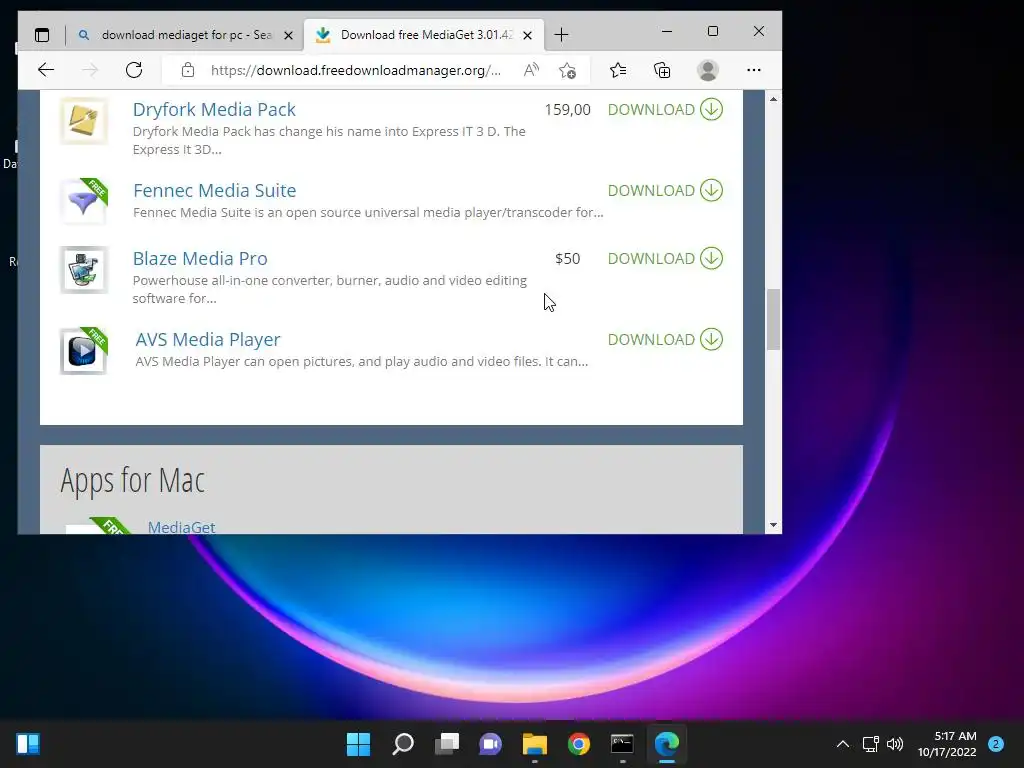Click DOWNLOAD text for Fennec Media Suite
This screenshot has width=1024, height=768.
click(651, 190)
